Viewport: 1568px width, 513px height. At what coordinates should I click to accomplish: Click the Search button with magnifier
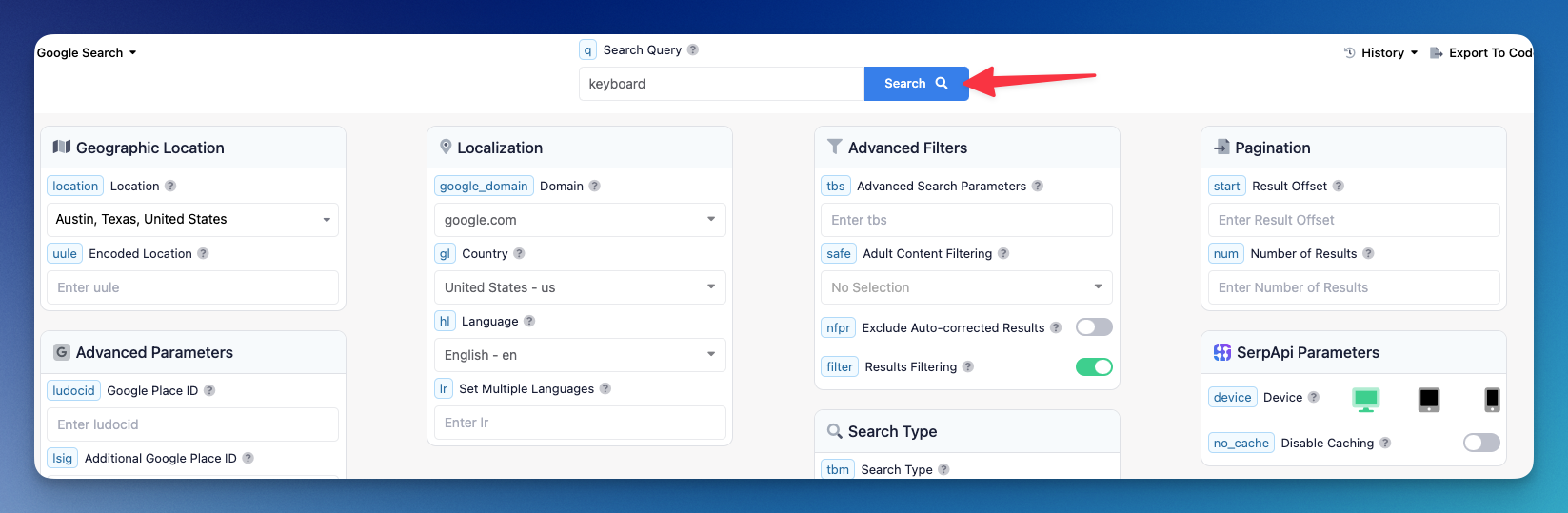pyautogui.click(x=916, y=84)
